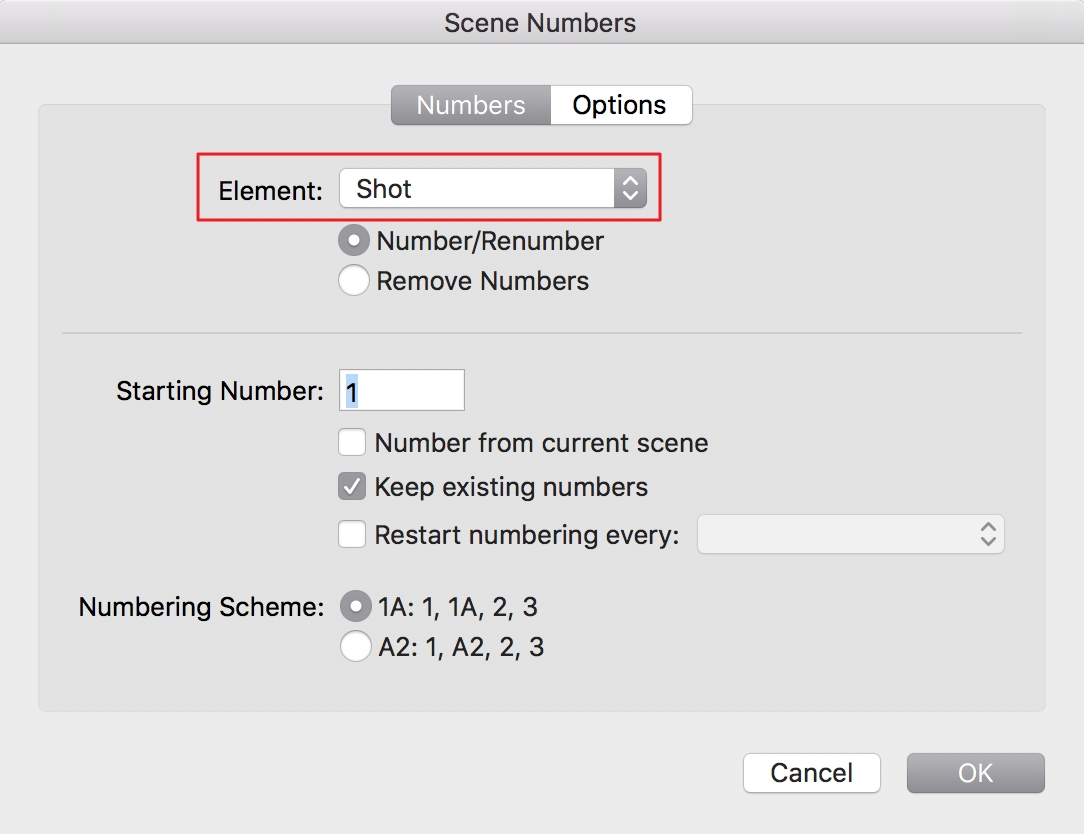Viewport: 1084px width, 834px height.
Task: Enable Number from current scene checkbox
Action: tap(352, 443)
